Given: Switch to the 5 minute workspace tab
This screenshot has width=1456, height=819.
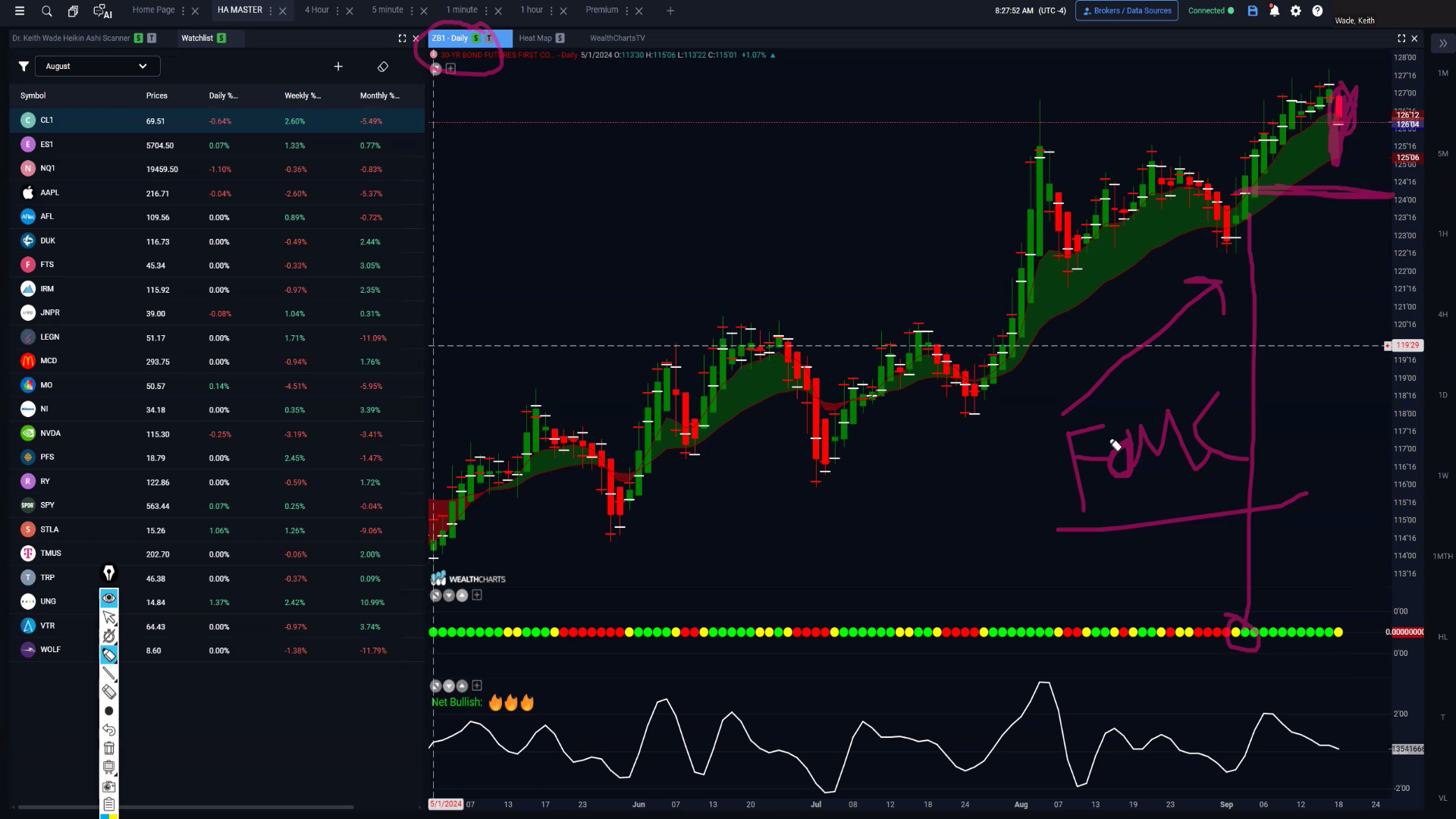Looking at the screenshot, I should [x=388, y=10].
